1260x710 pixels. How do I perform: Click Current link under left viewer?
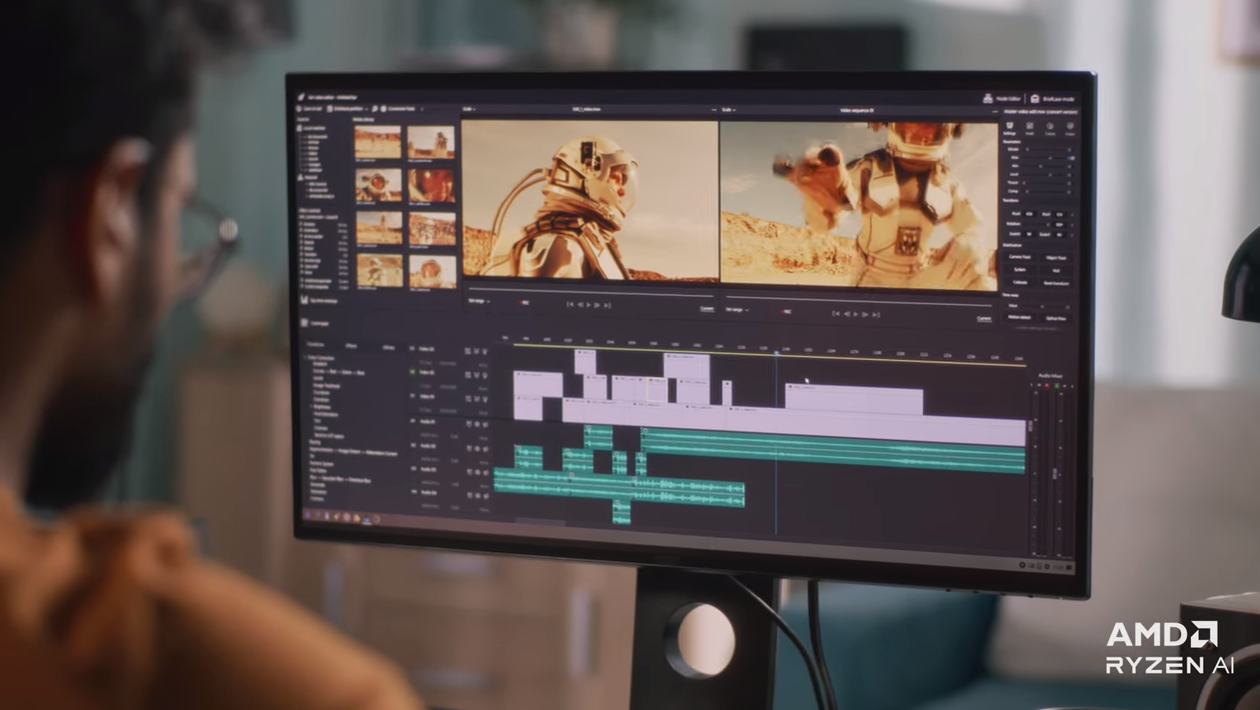706,309
